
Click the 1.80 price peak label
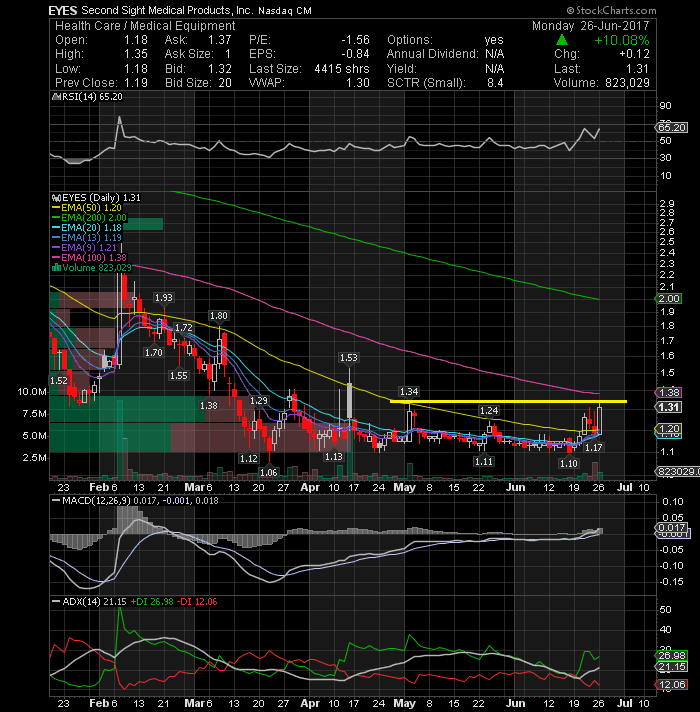[218, 316]
